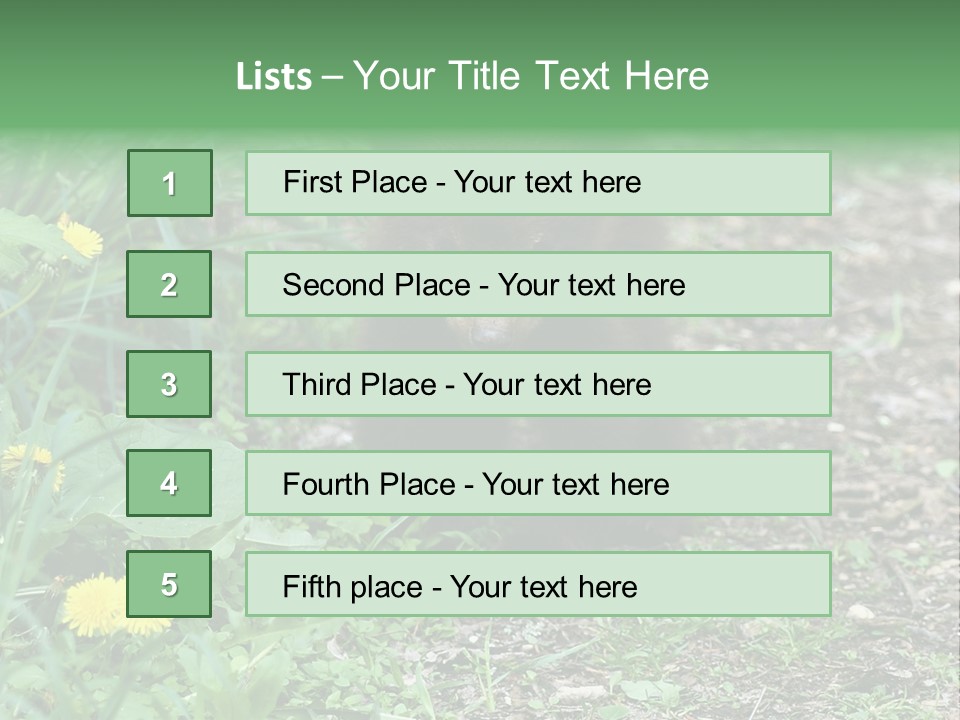
Task: Click the yellow dandelion beside box 1
Action: [x=81, y=236]
